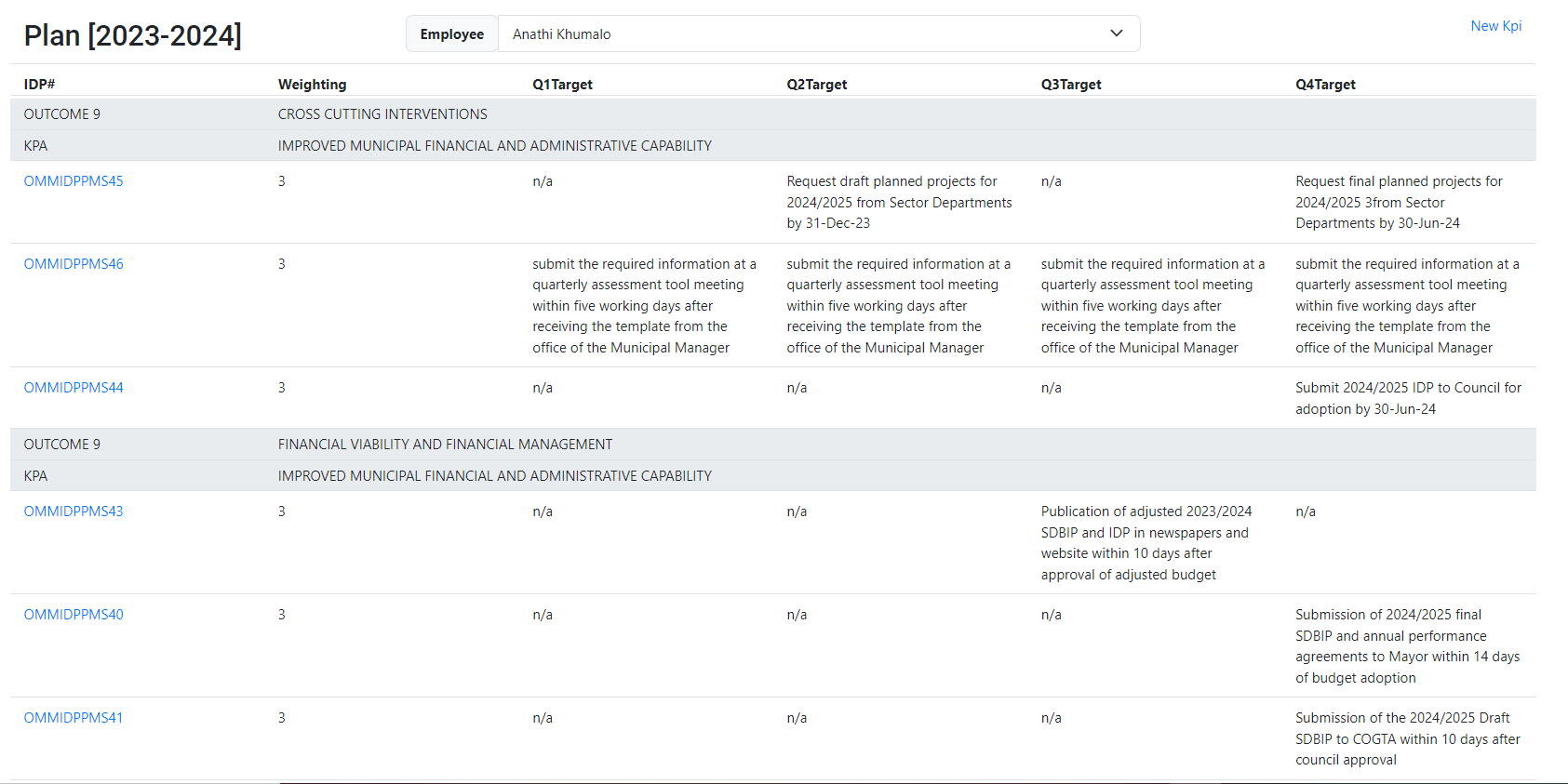Image resolution: width=1568 pixels, height=784 pixels.
Task: Open the OMMIDPPMS45 KPI link
Action: pos(74,181)
